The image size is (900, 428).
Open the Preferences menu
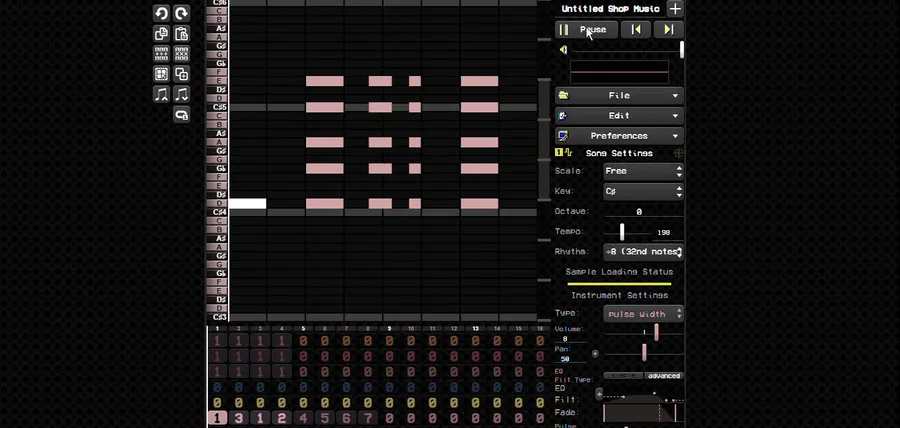click(619, 136)
